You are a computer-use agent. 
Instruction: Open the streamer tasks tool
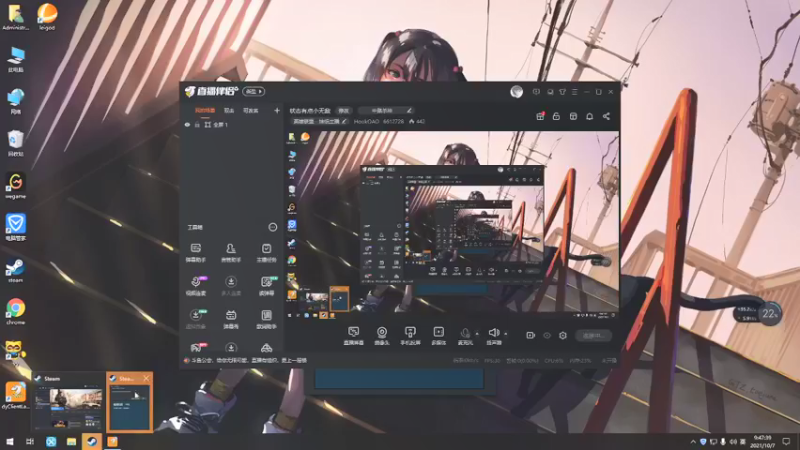266,253
